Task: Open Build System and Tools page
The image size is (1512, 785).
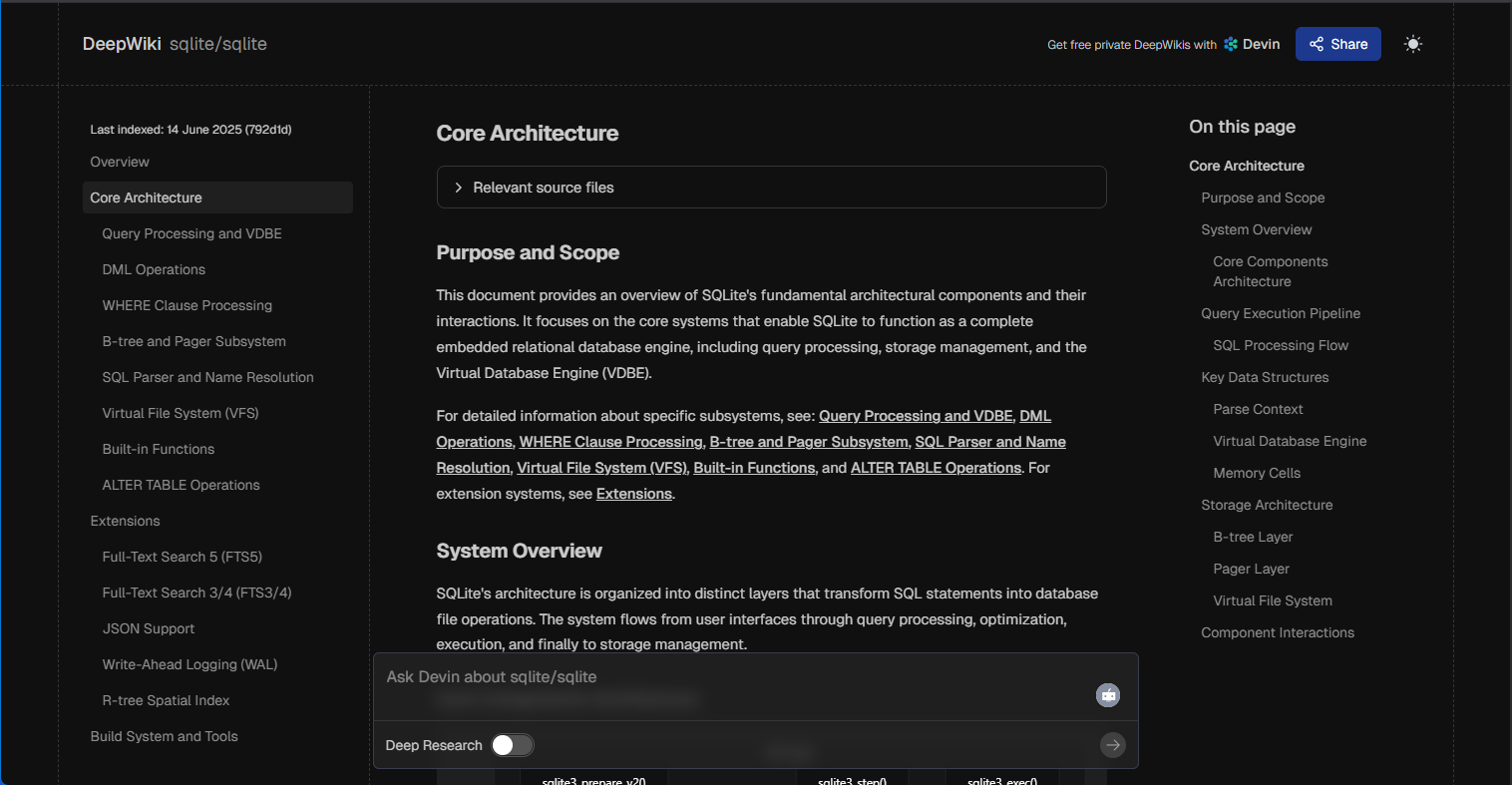Action: [x=164, y=736]
